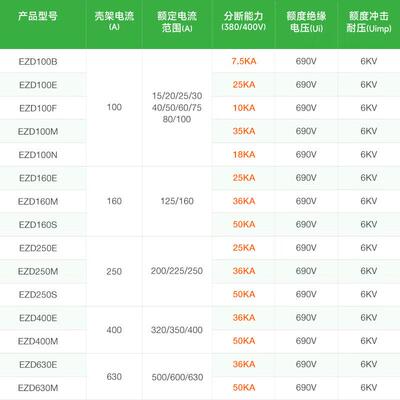
Task: Click the 额定电流范围(A) column header
Action: pyautogui.click(x=177, y=22)
